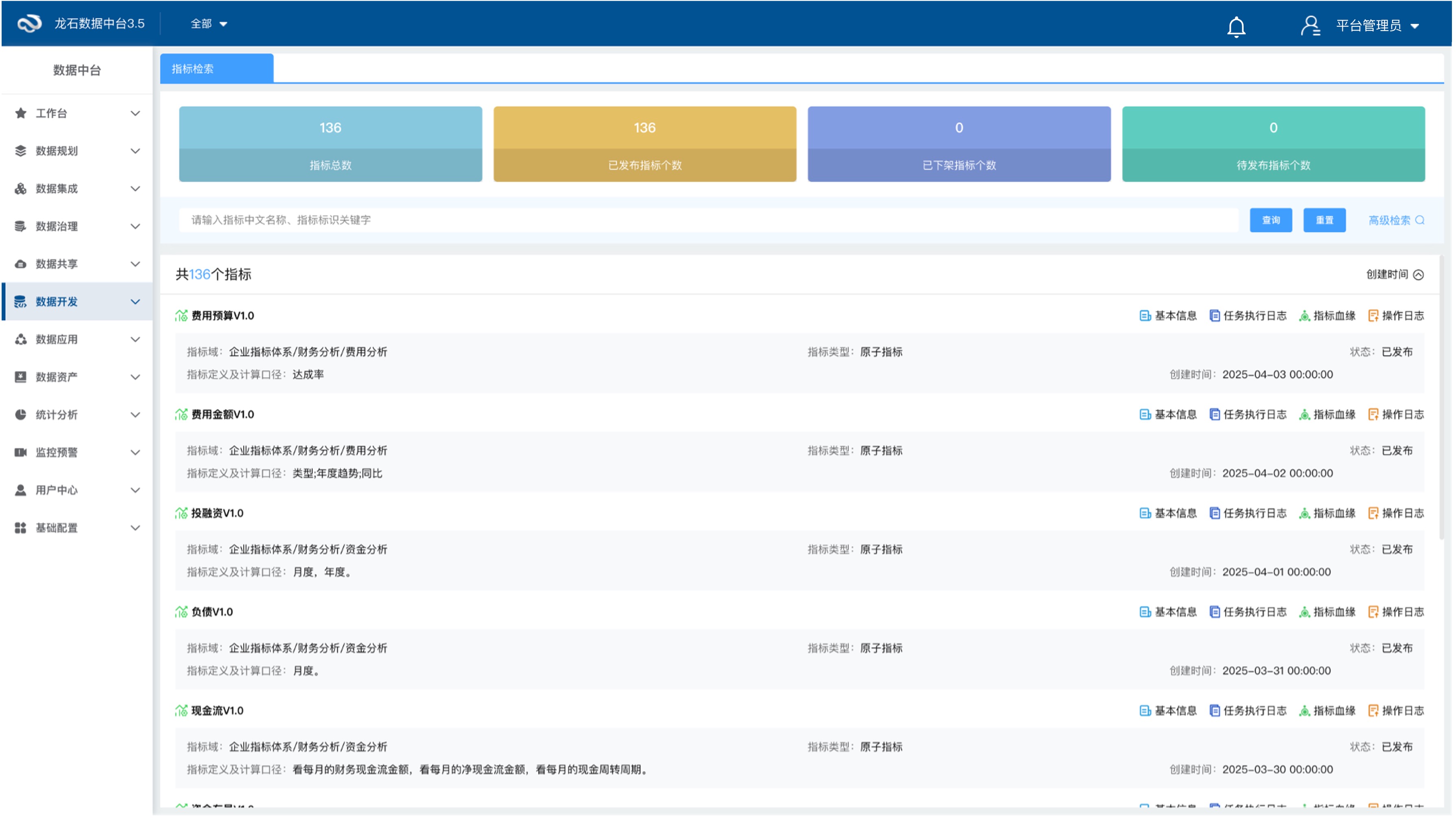
Task: Select the 基础配置 sidebar menu
Action: 77,528
